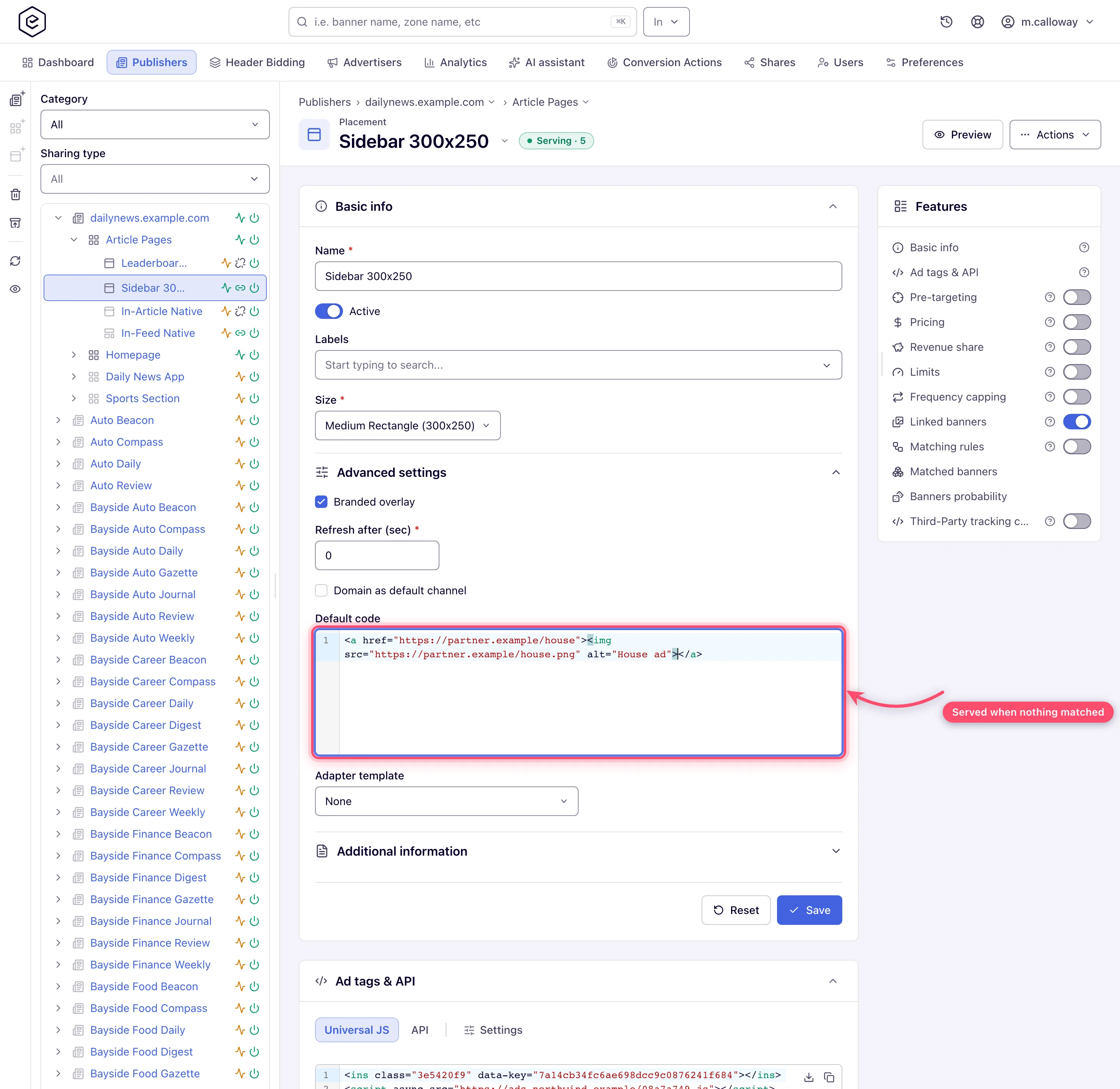Image resolution: width=1120 pixels, height=1089 pixels.
Task: Click the Preview button
Action: [x=963, y=135]
